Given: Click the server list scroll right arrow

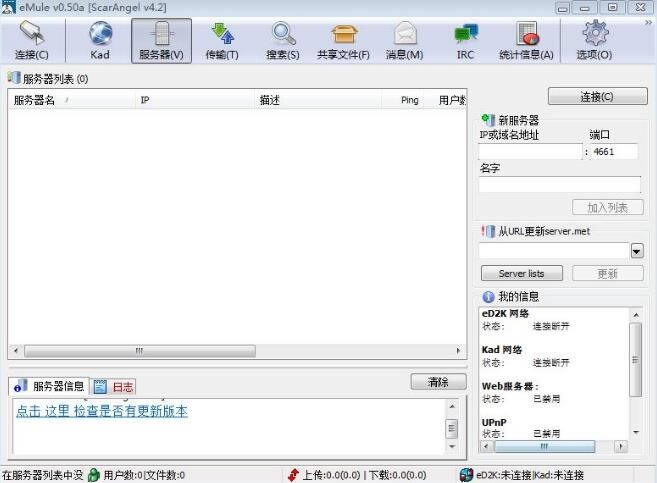Looking at the screenshot, I should pos(458,351).
